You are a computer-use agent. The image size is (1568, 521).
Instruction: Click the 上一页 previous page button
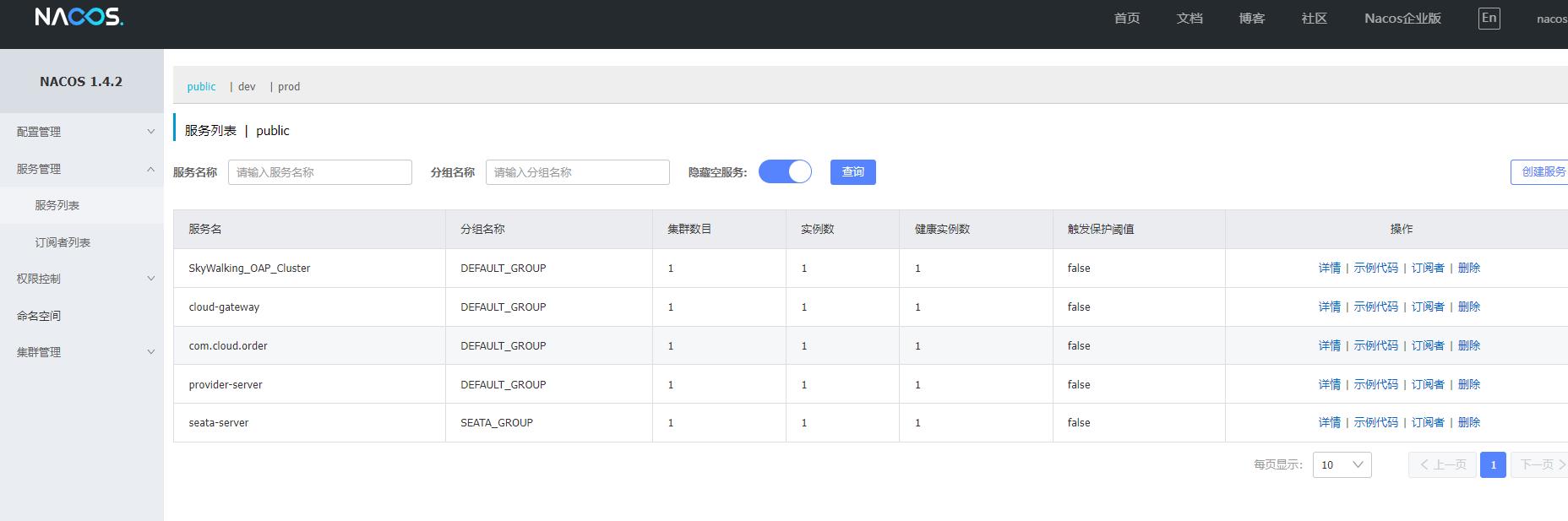tap(1442, 464)
